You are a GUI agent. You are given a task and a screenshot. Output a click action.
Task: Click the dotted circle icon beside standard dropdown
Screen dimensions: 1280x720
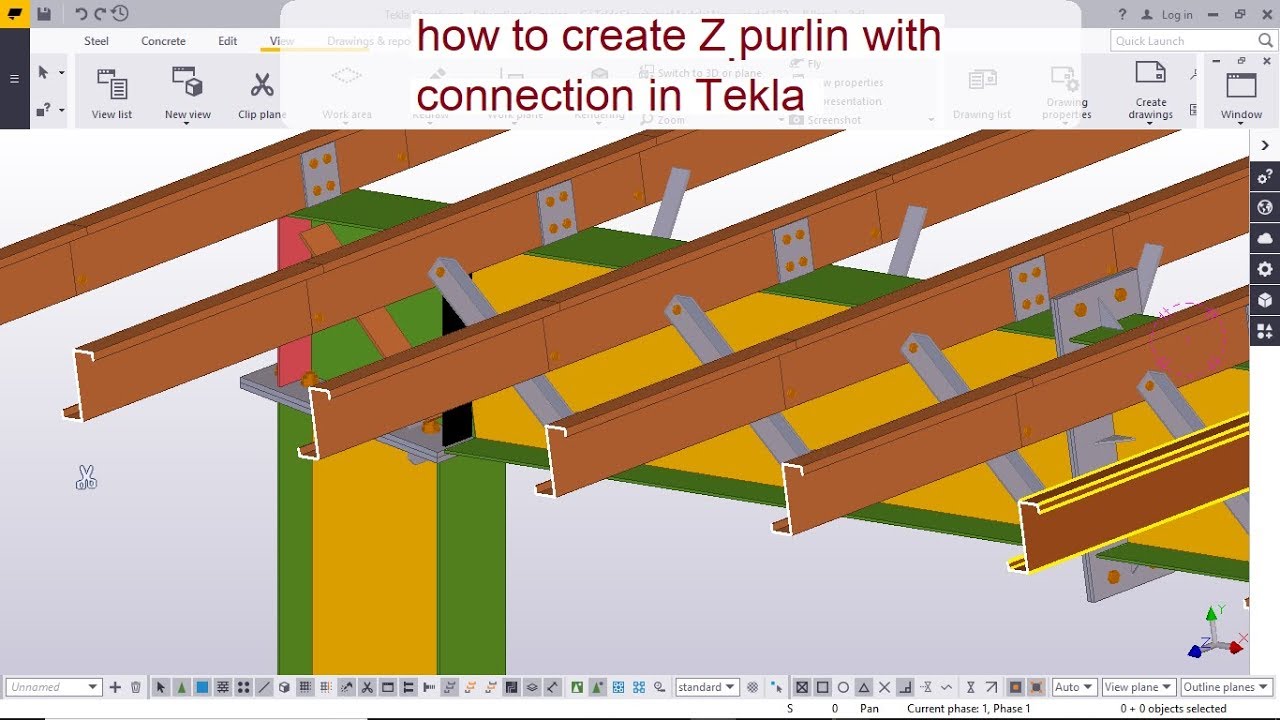pos(753,687)
